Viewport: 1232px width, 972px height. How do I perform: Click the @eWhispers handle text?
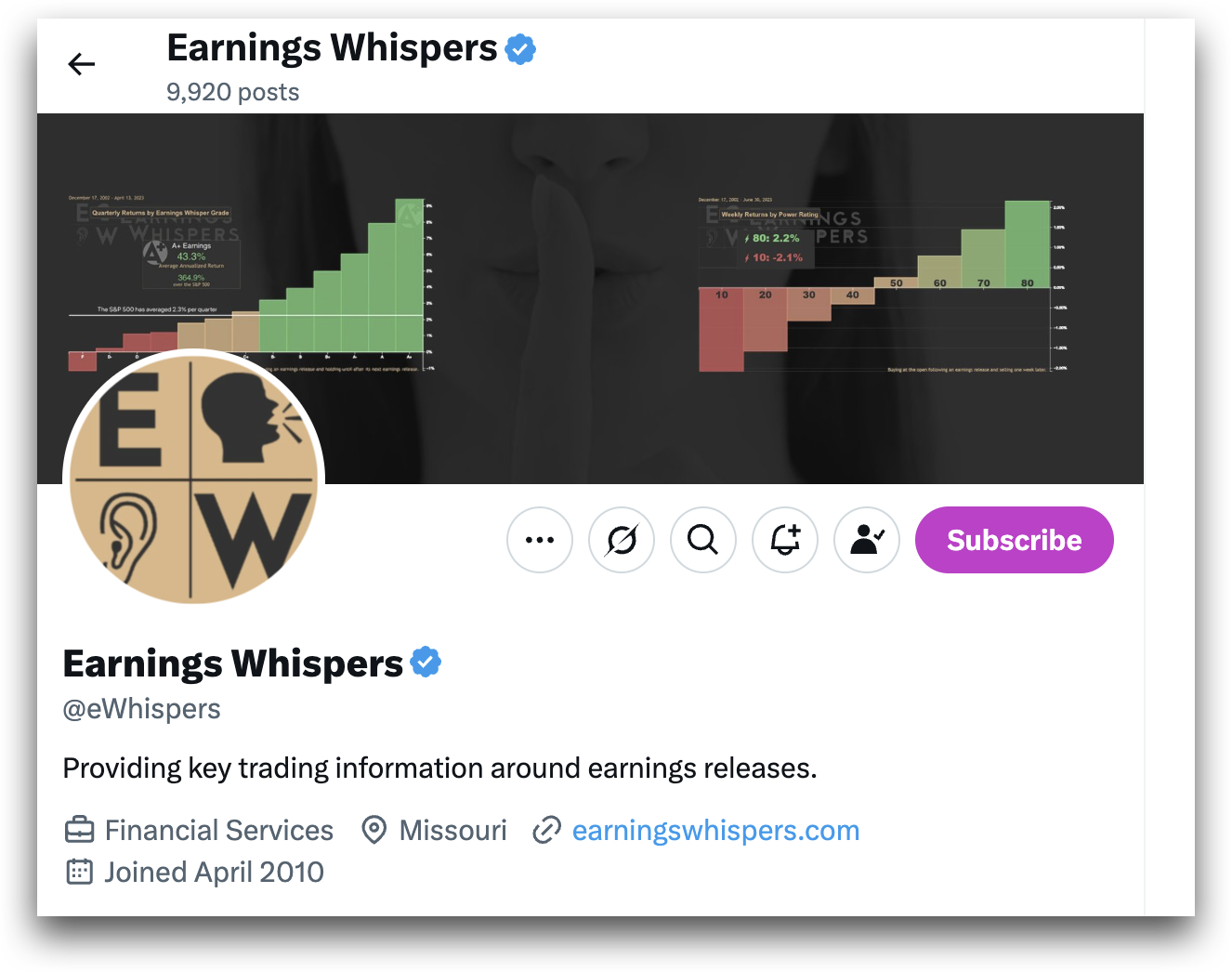tap(141, 709)
